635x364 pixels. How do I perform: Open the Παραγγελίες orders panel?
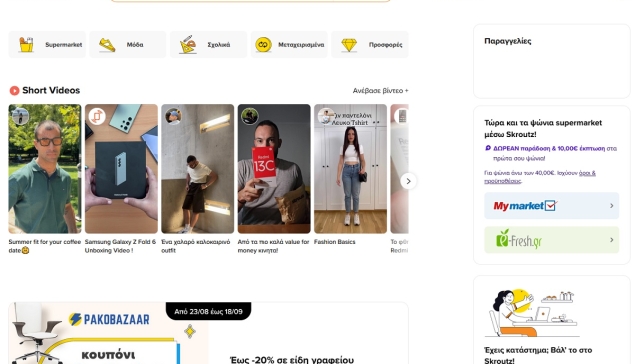click(x=552, y=61)
